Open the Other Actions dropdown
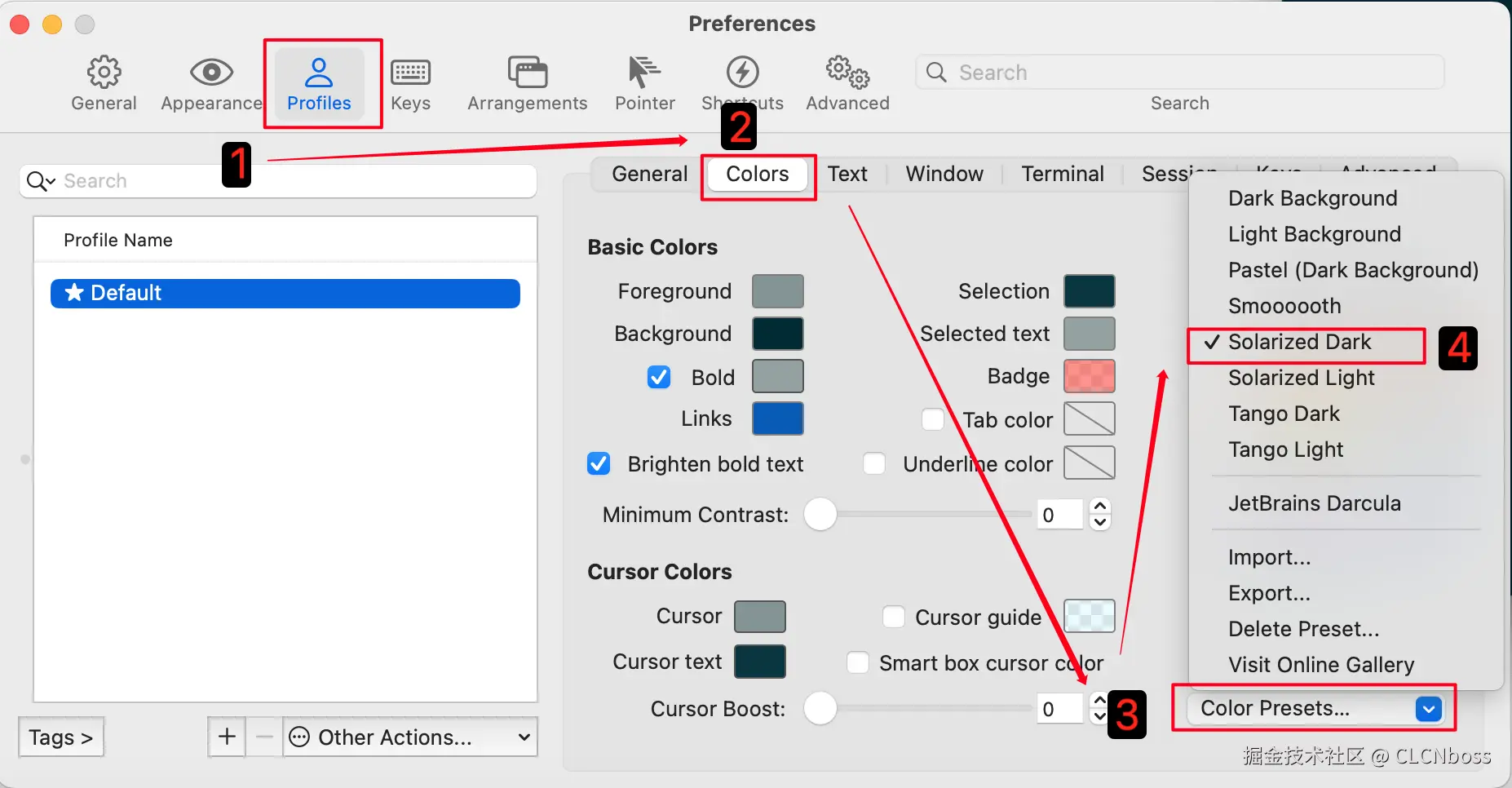The width and height of the screenshot is (1512, 788). coord(410,737)
